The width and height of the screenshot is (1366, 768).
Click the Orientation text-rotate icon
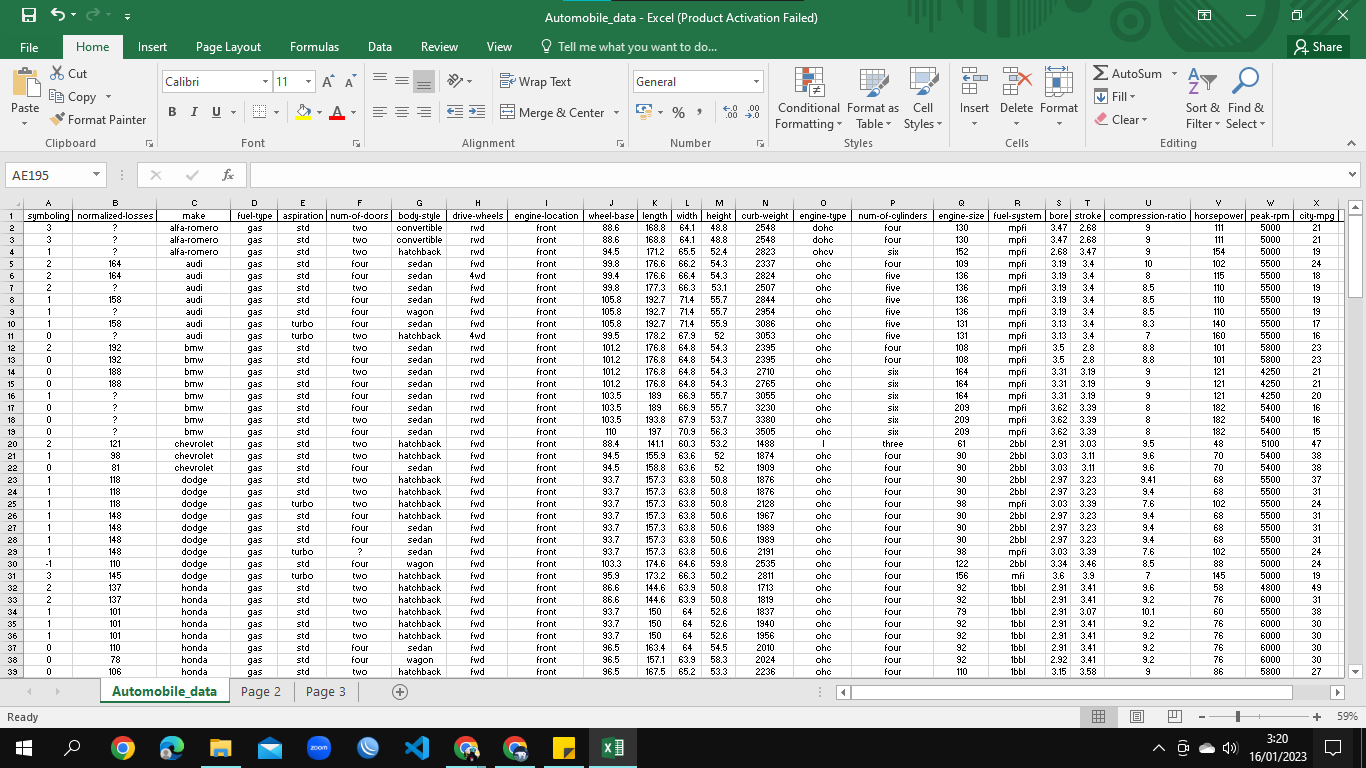point(455,81)
